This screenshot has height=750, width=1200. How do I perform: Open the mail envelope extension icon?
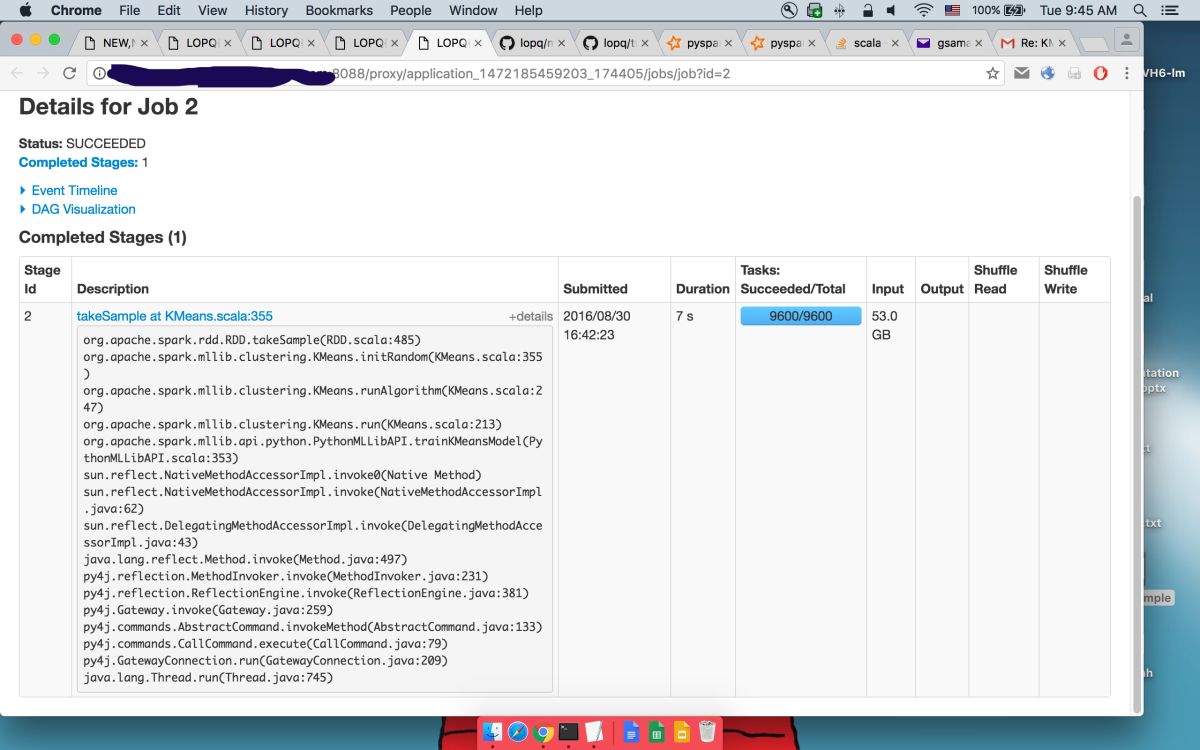1021,73
